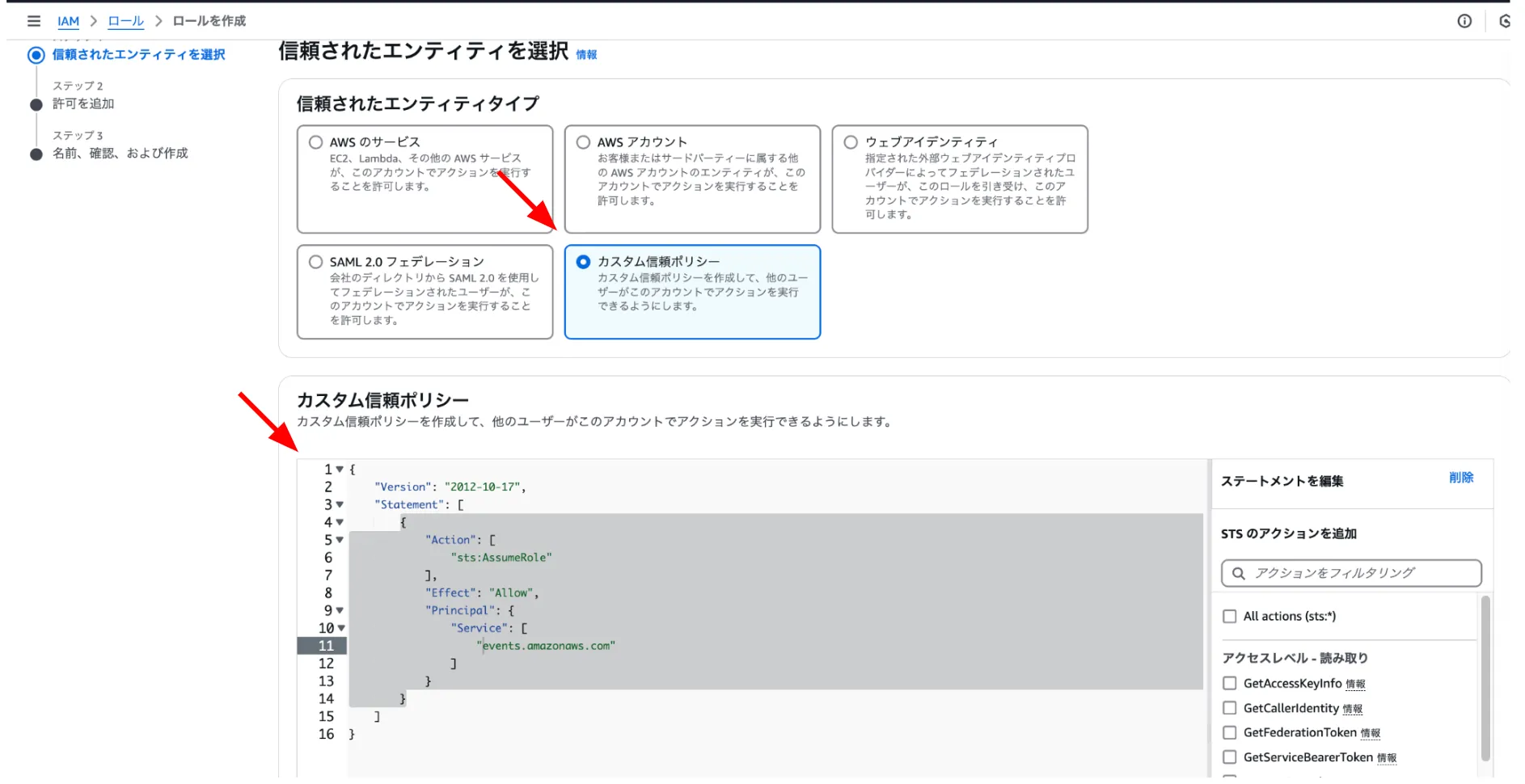Fold the Principal block on line 9
The width and height of the screenshot is (1525, 784).
click(340, 611)
